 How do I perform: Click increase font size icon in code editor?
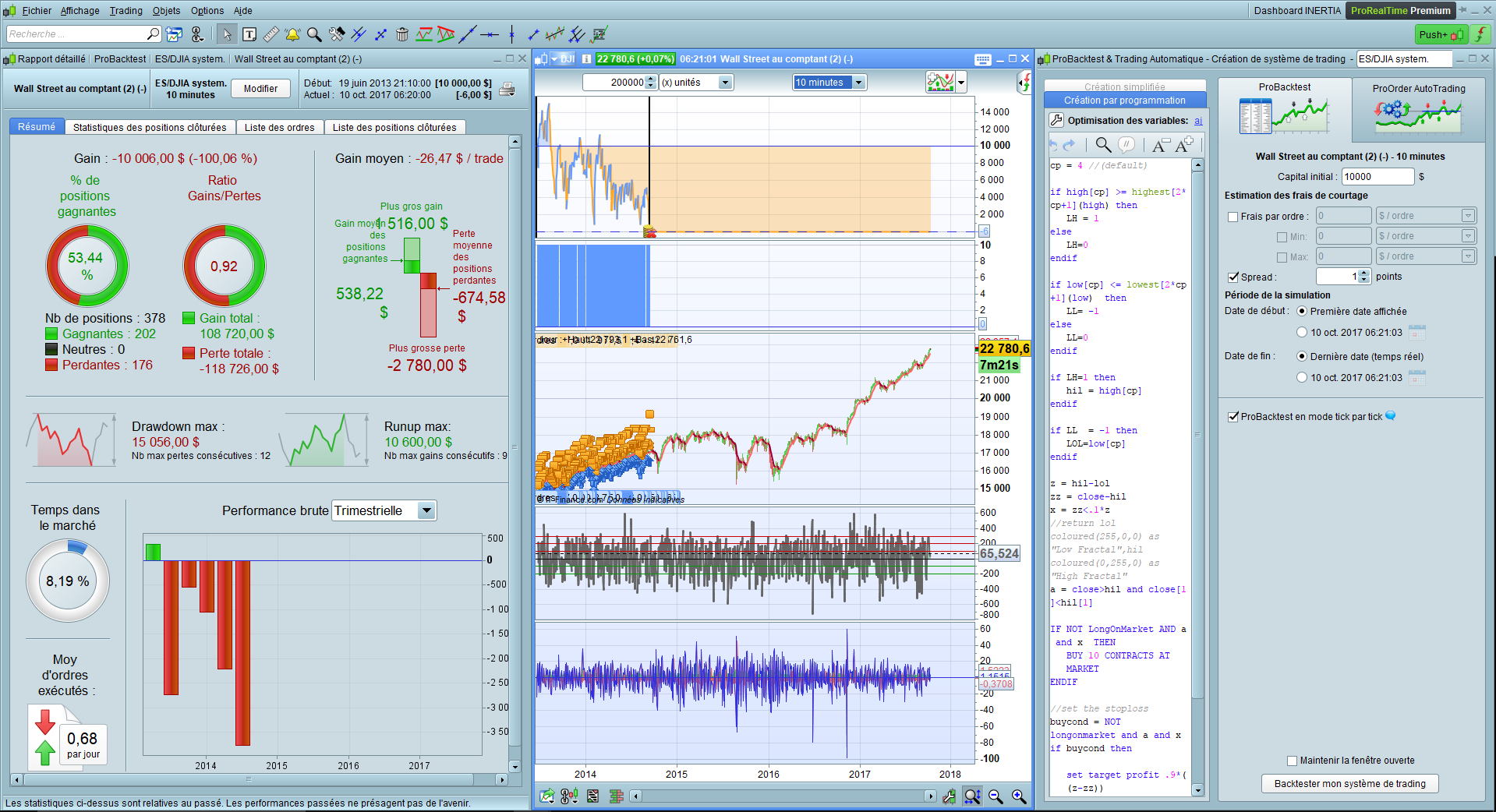click(1184, 145)
